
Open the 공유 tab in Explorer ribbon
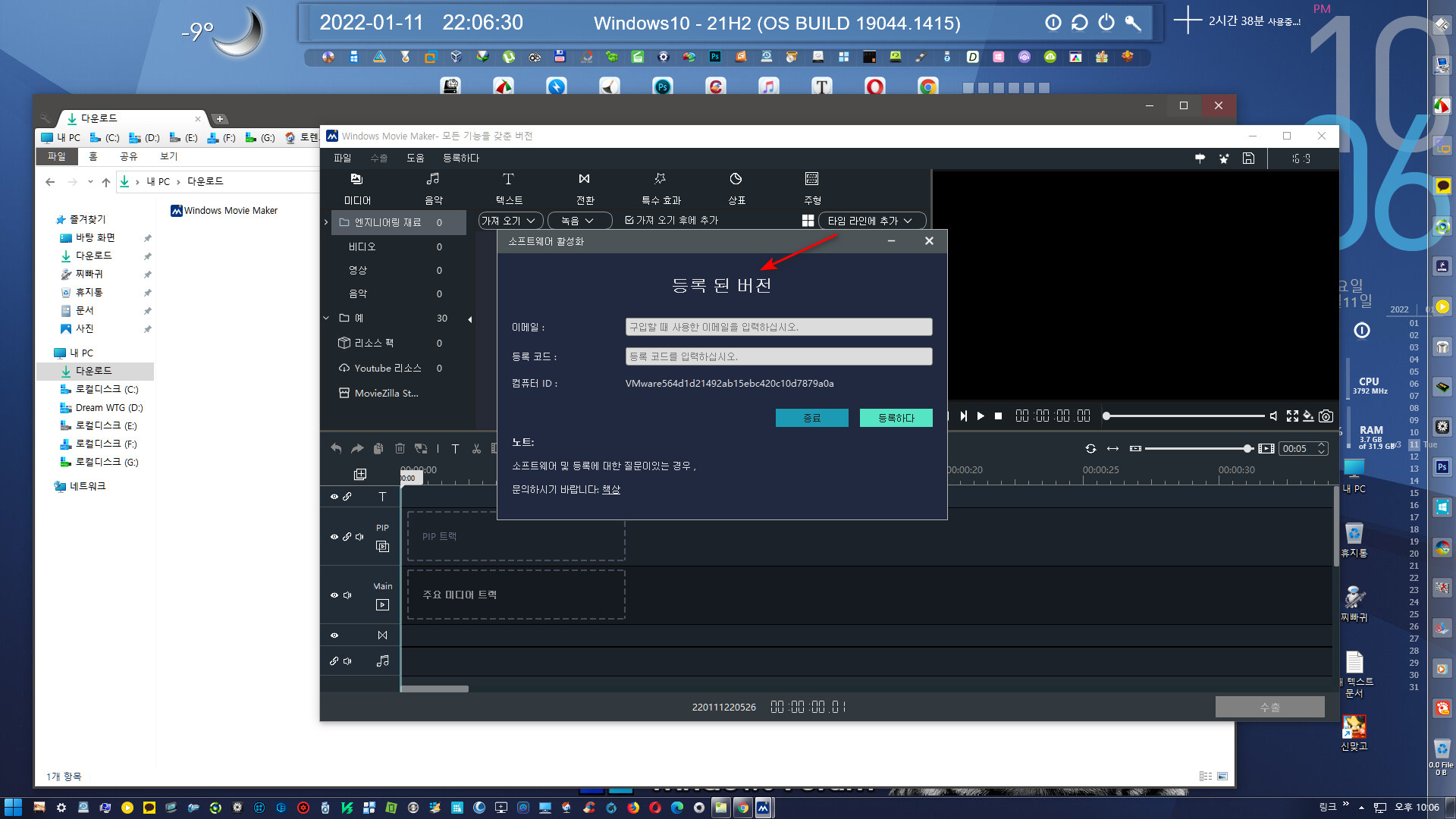click(x=129, y=156)
